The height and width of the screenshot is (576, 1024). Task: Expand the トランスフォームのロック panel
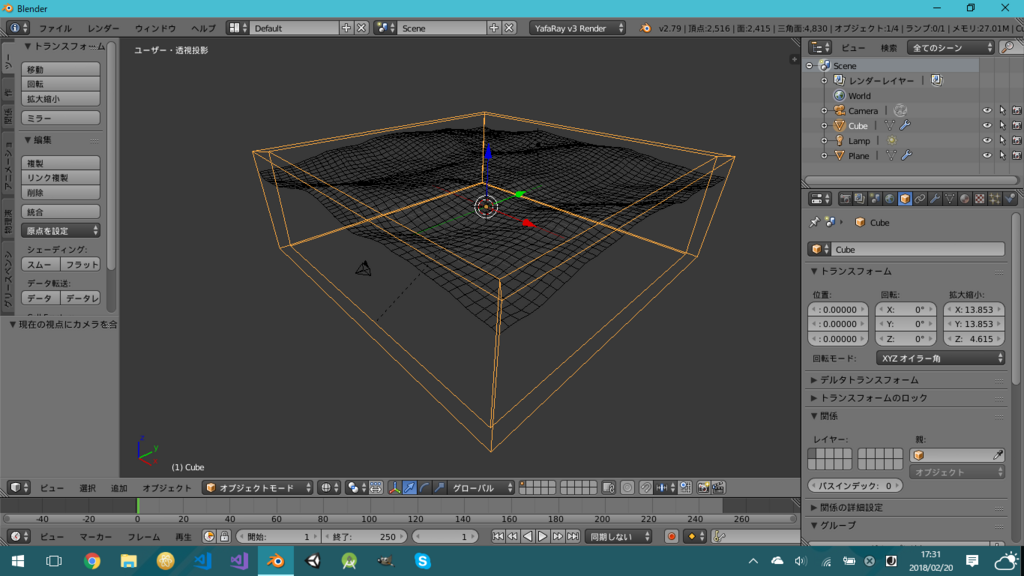[874, 398]
